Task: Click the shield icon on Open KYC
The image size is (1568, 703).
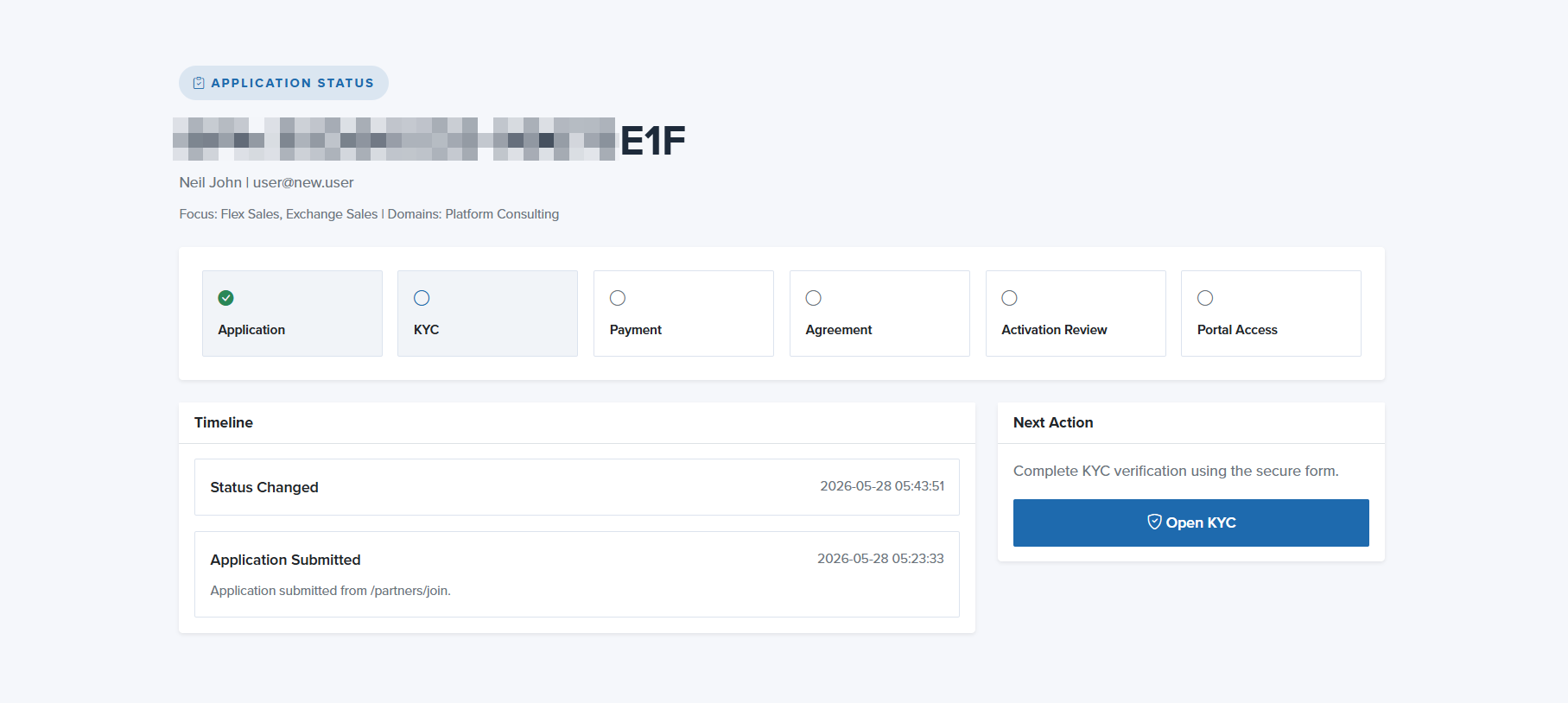Action: 1154,522
